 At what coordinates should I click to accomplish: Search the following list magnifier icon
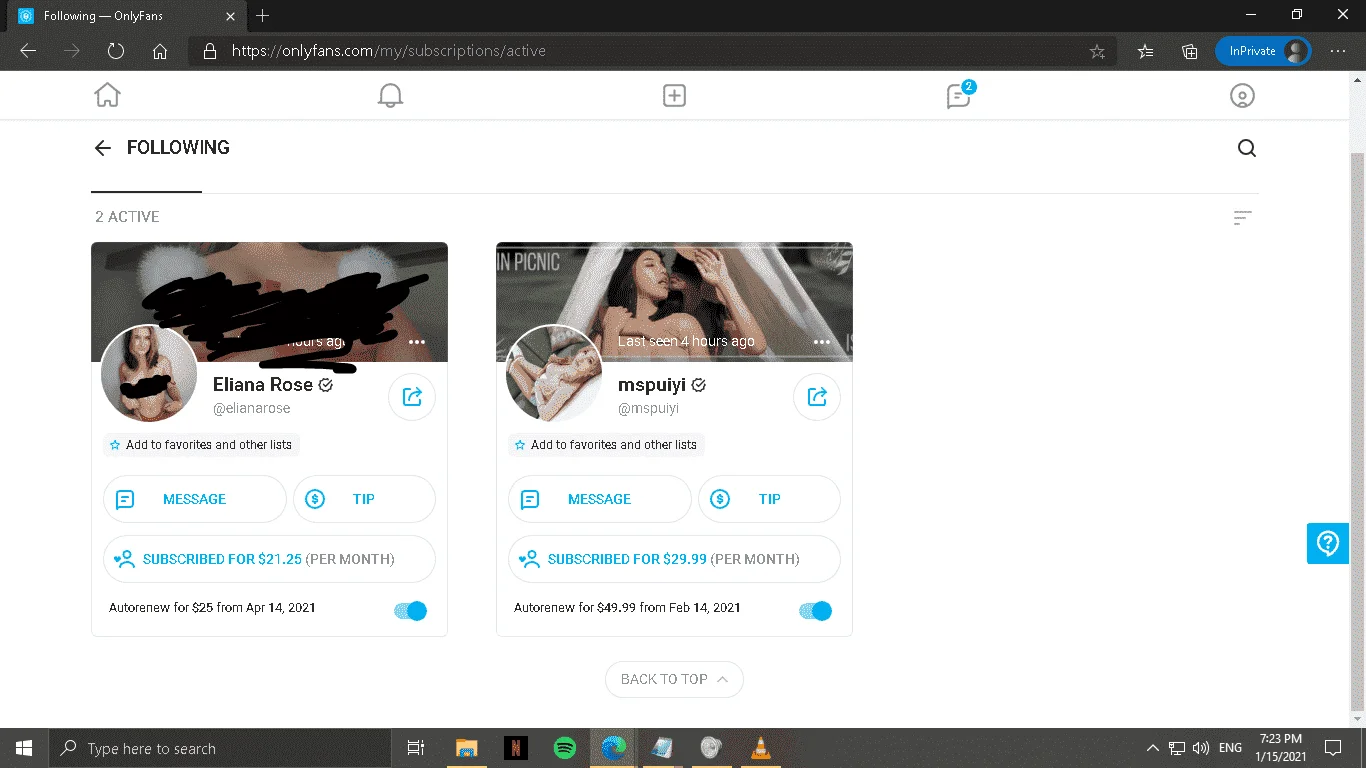click(x=1246, y=148)
